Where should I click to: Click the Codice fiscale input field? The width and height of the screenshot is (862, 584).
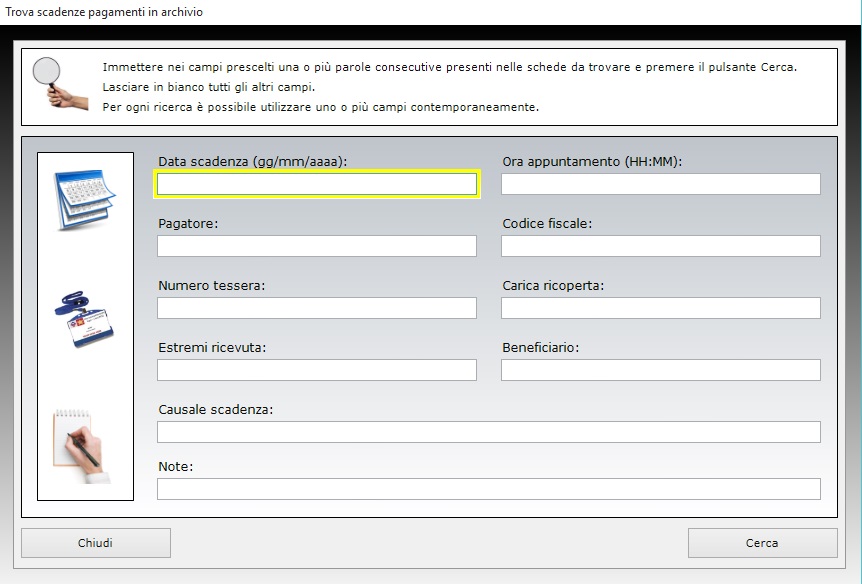tap(660, 246)
